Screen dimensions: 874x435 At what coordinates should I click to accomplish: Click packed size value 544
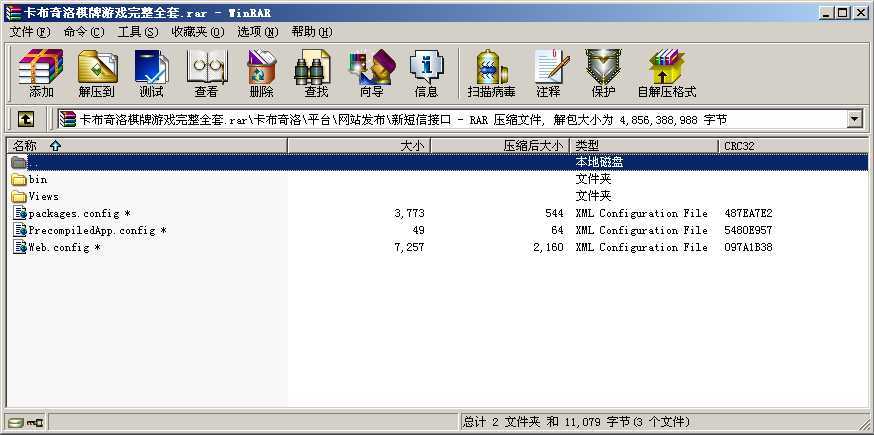click(x=555, y=213)
